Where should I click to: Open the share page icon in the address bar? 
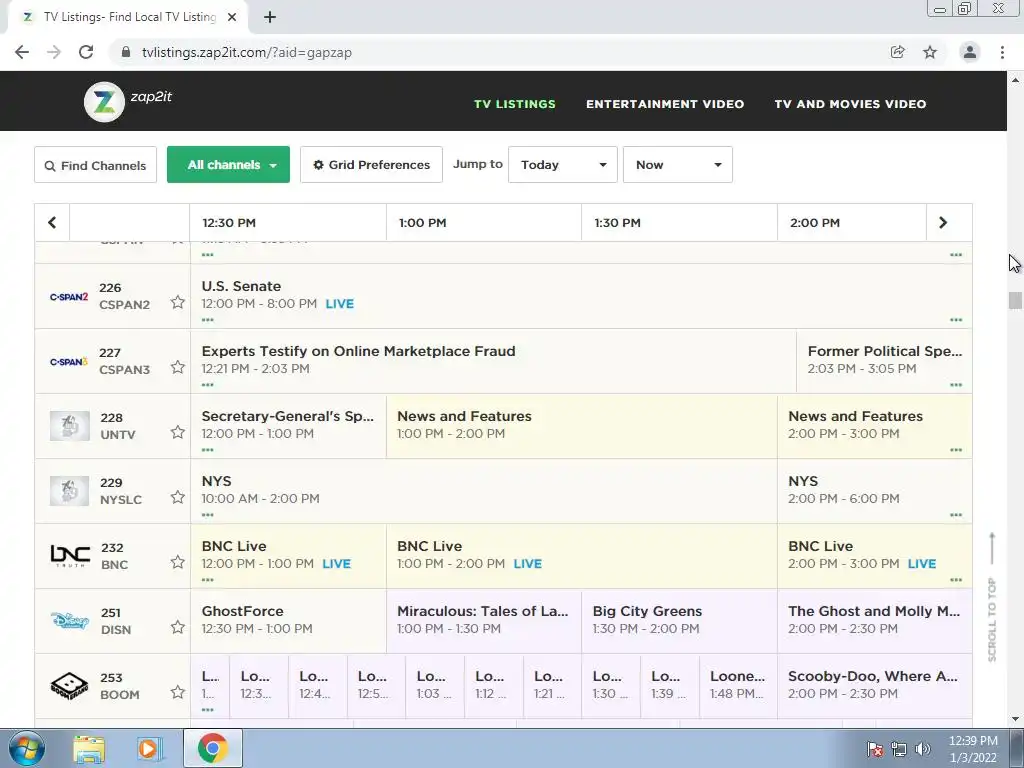click(x=897, y=52)
